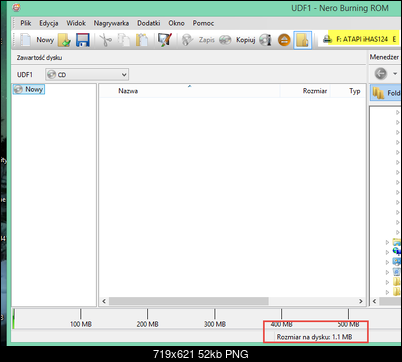Screen dimensions: 402x362
Task: Select the Fold folders tab in Menedżer
Action: pos(385,93)
